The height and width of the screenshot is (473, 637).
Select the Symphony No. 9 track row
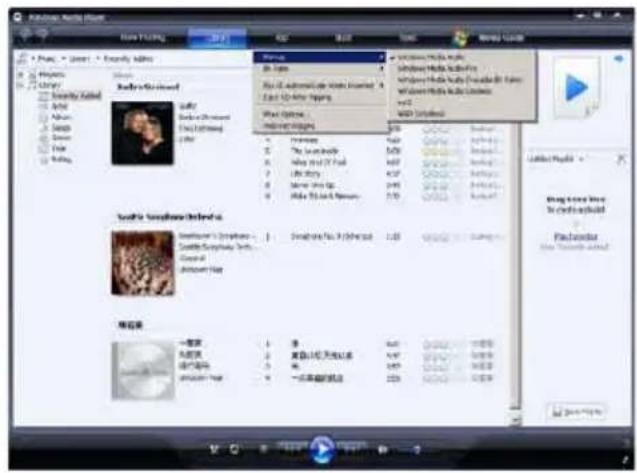point(382,236)
